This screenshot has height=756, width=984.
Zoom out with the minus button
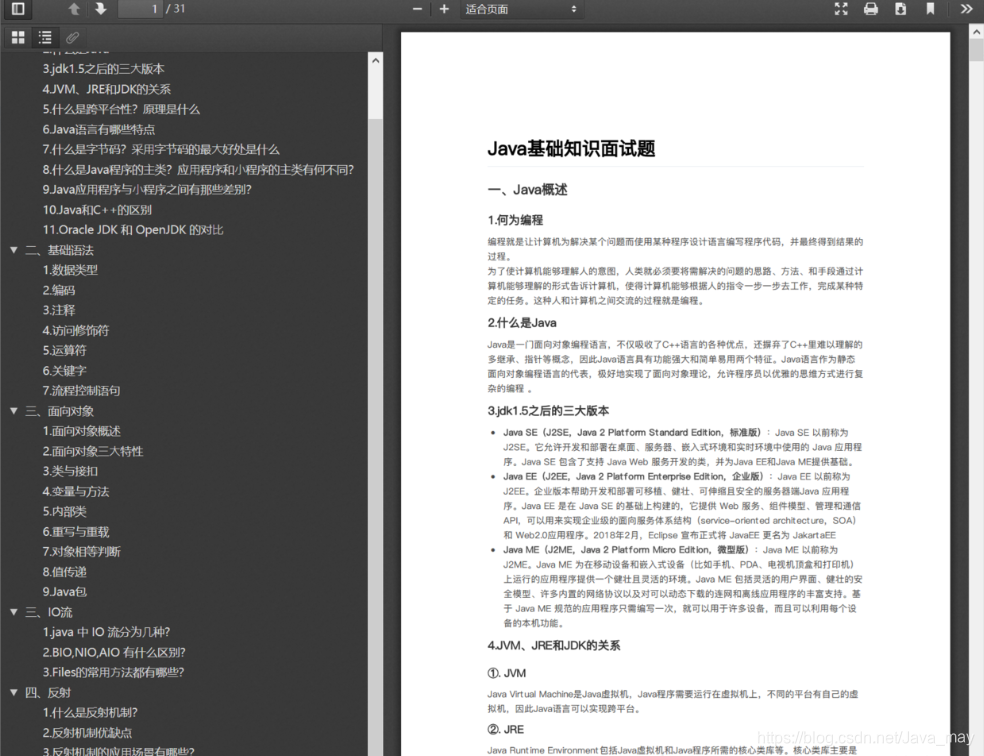(417, 9)
